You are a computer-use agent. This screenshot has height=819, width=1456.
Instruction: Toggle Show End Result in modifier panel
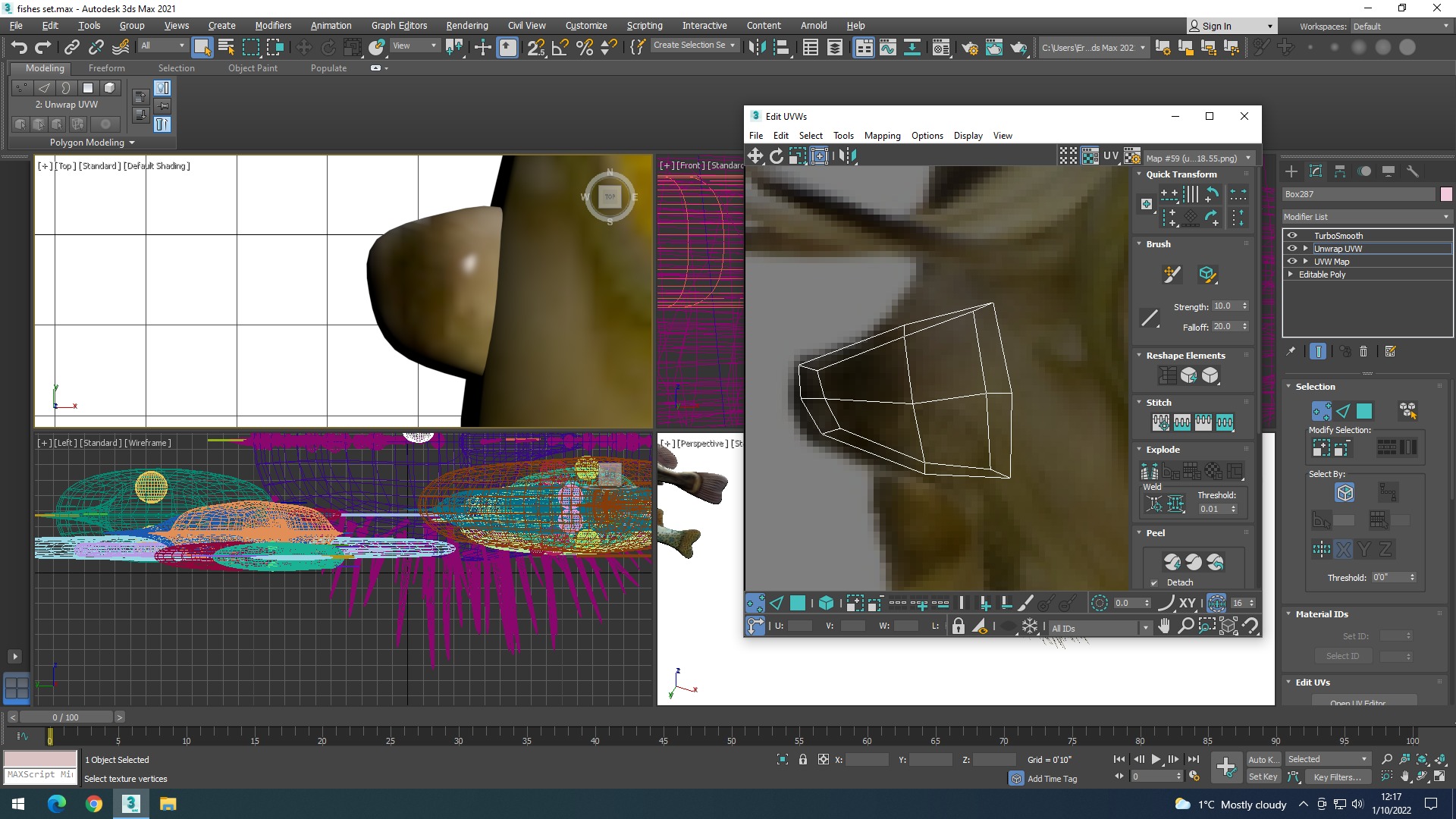coord(1318,351)
